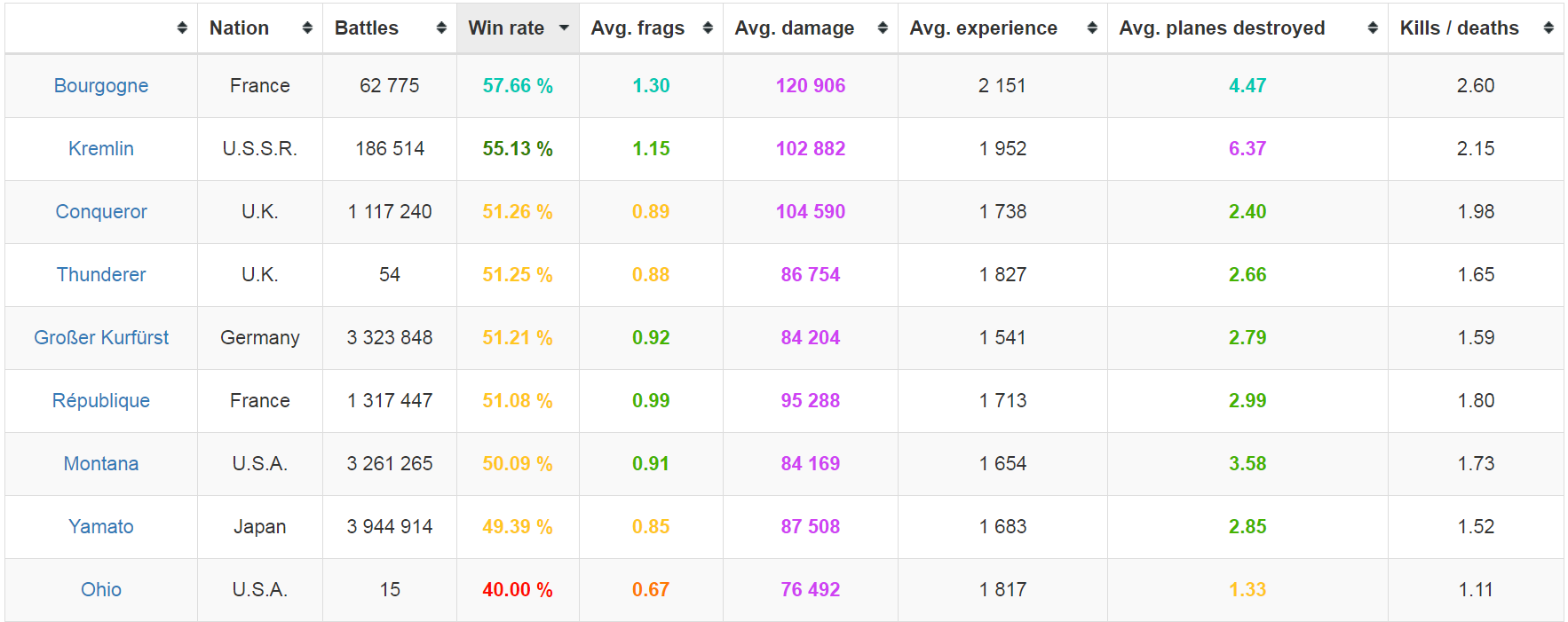Image resolution: width=1568 pixels, height=622 pixels.
Task: Open the Yamato ship link
Action: 101,527
